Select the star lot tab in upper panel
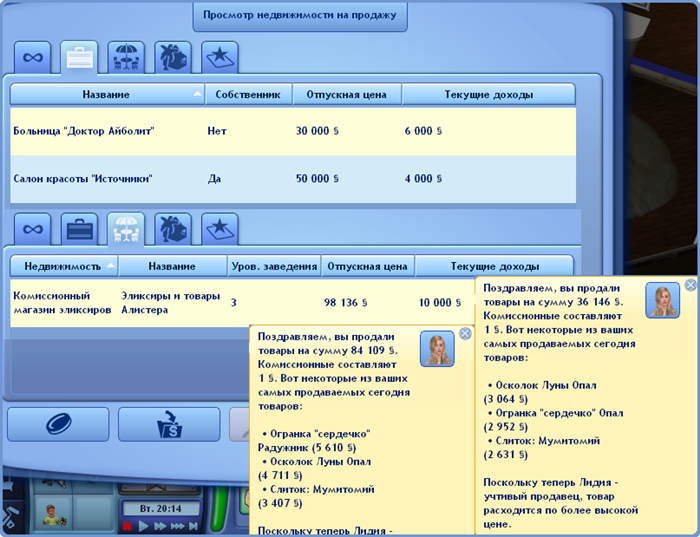 coord(220,58)
